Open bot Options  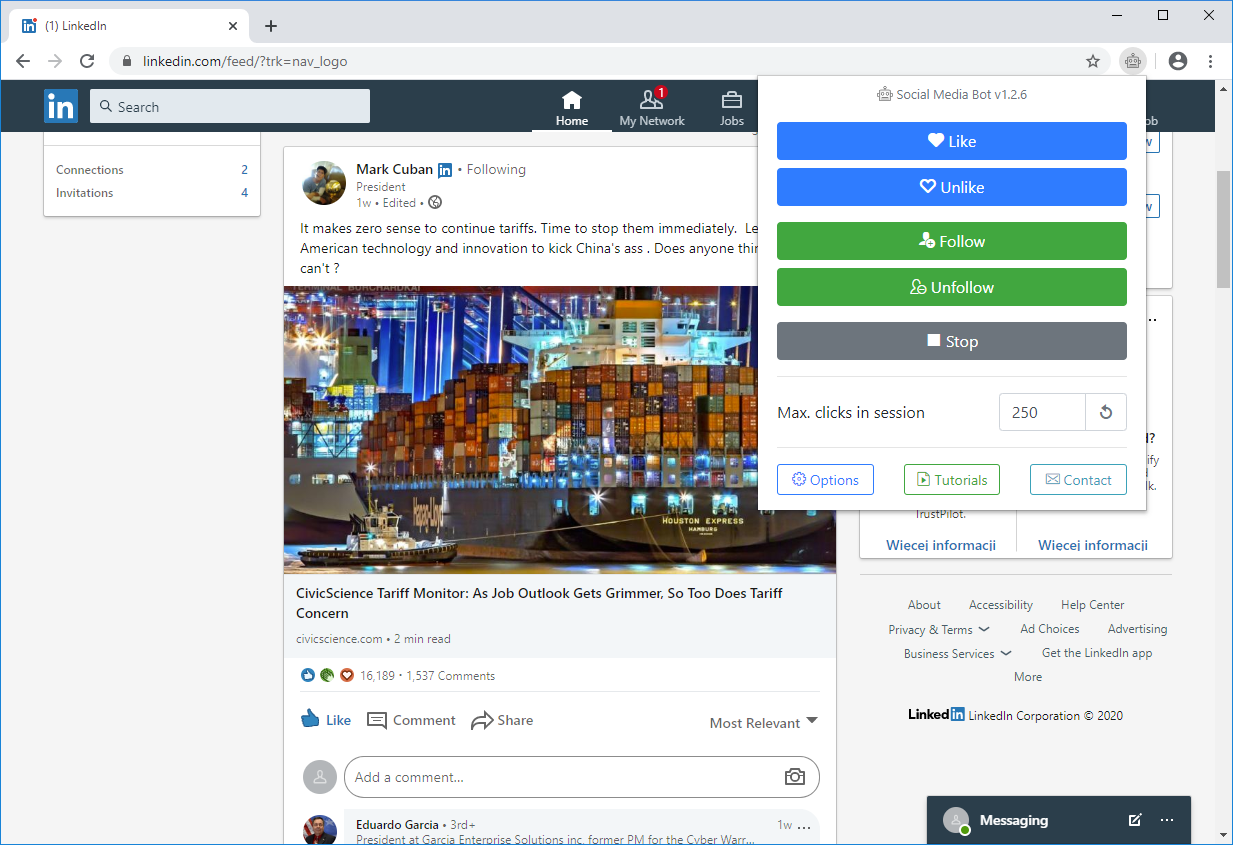pyautogui.click(x=825, y=480)
